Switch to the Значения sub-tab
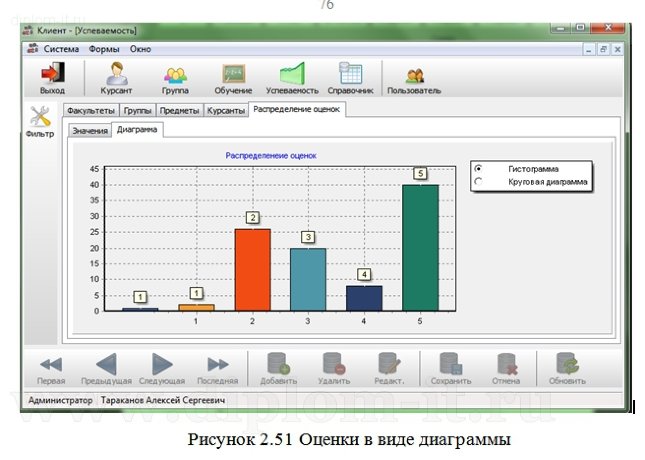 tap(90, 130)
